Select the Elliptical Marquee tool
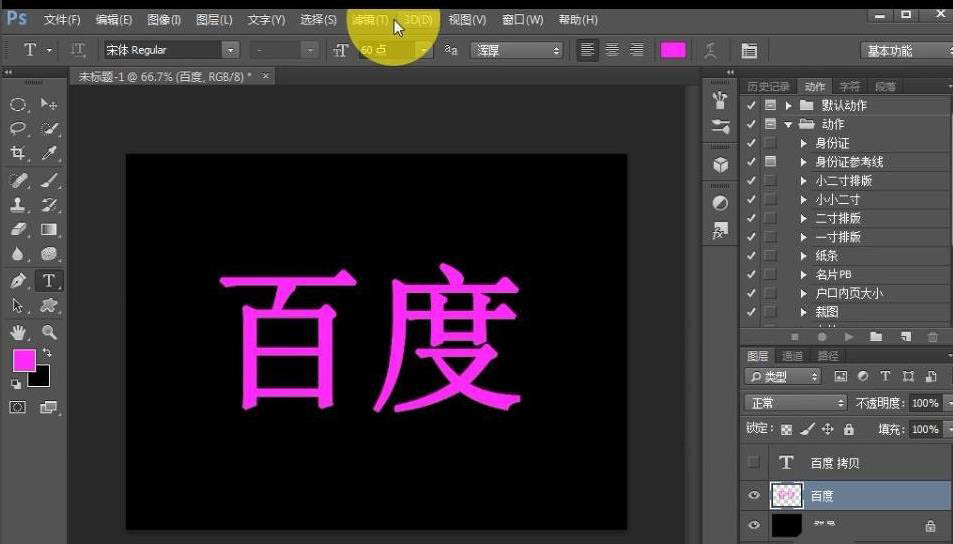The image size is (953, 544). click(18, 105)
